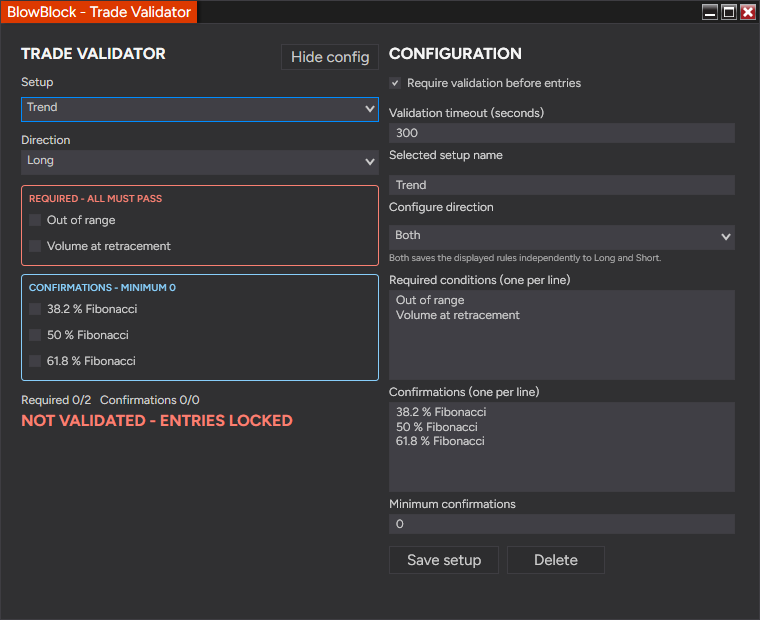Click the Minimum confirmations field
The height and width of the screenshot is (620, 760).
(562, 524)
